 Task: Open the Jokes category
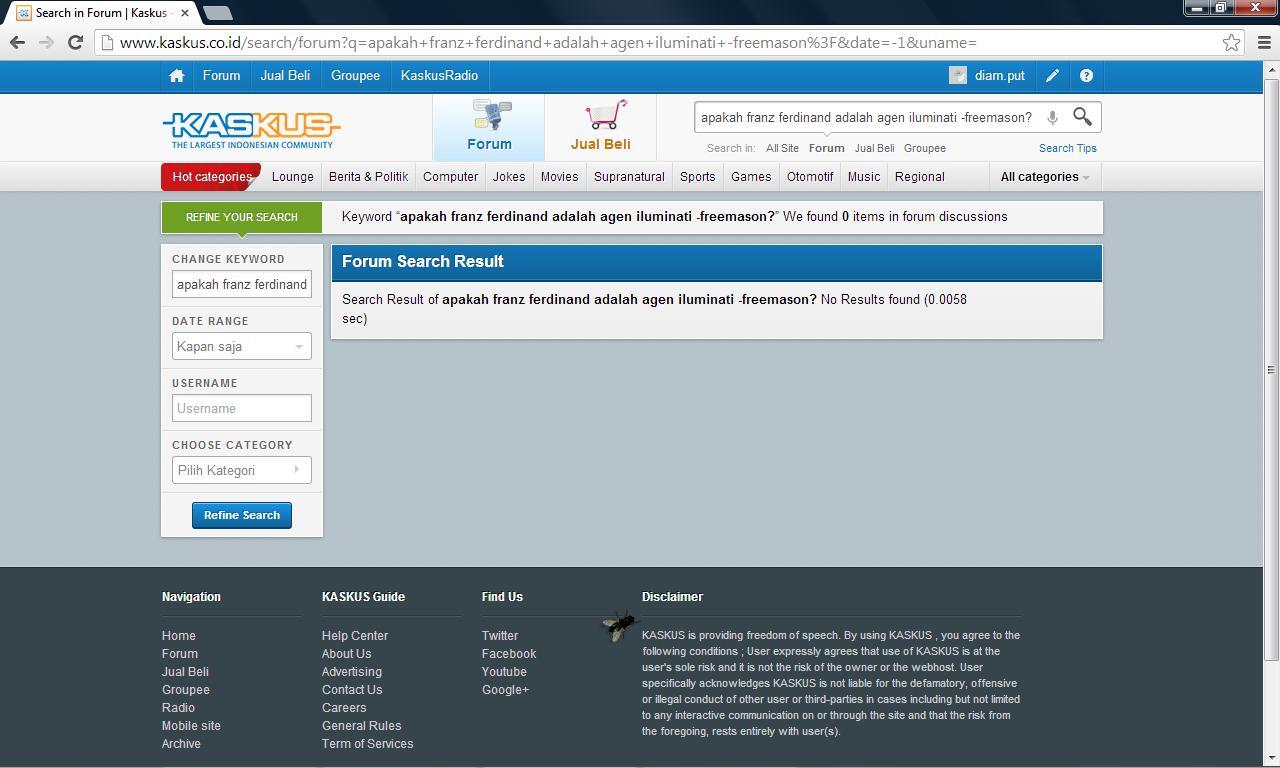click(509, 177)
